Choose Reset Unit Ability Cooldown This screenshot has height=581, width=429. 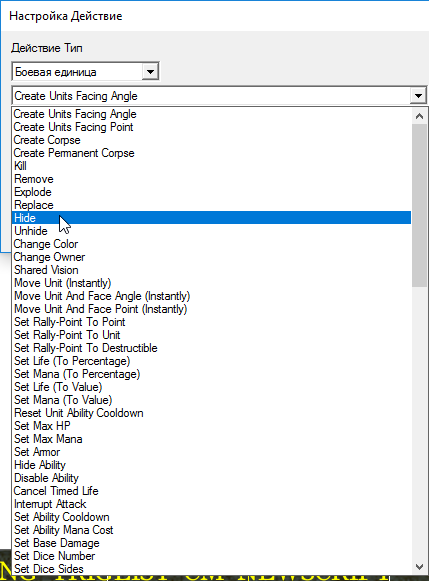[212, 413]
